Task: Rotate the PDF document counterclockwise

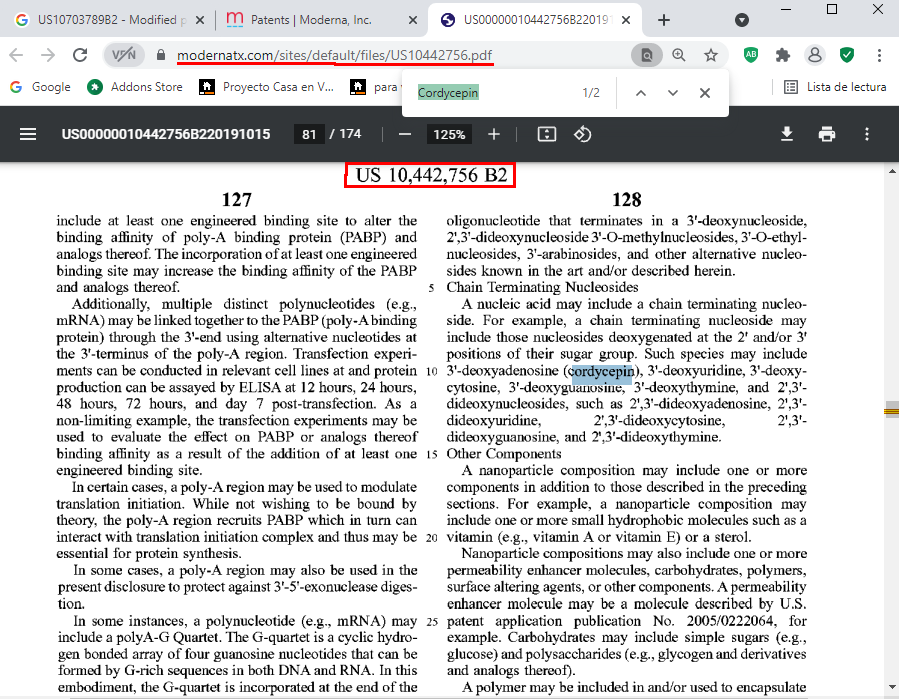Action: click(x=583, y=134)
